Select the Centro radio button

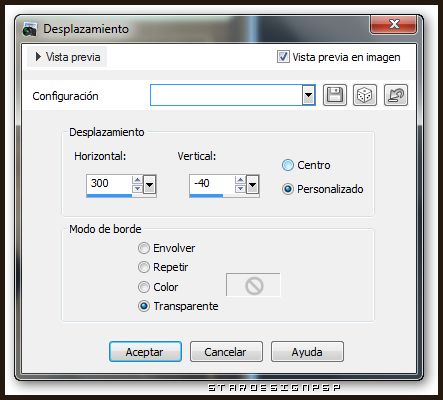click(288, 165)
